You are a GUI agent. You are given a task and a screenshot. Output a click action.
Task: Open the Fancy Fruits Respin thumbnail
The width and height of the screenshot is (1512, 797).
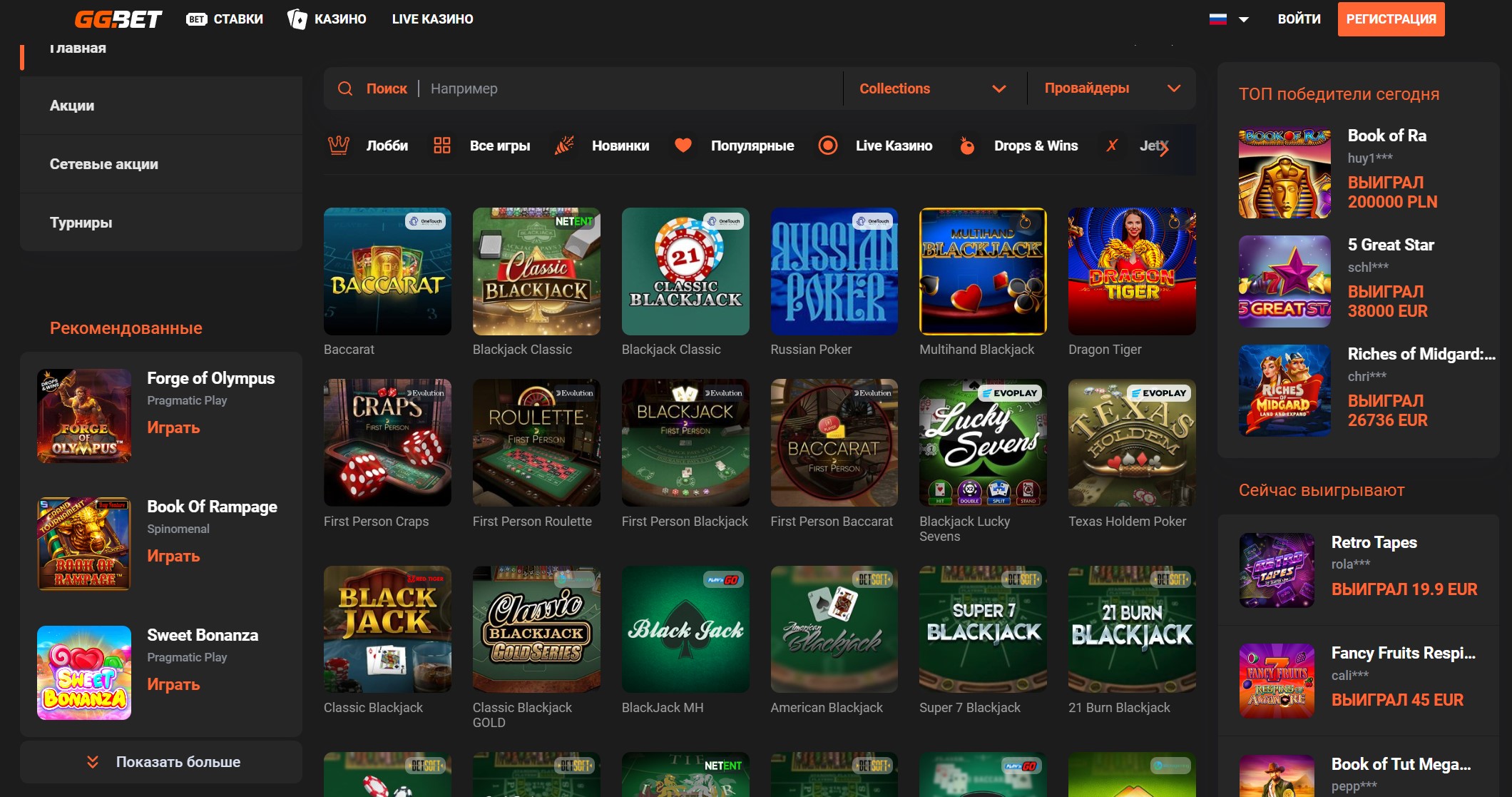point(1277,681)
